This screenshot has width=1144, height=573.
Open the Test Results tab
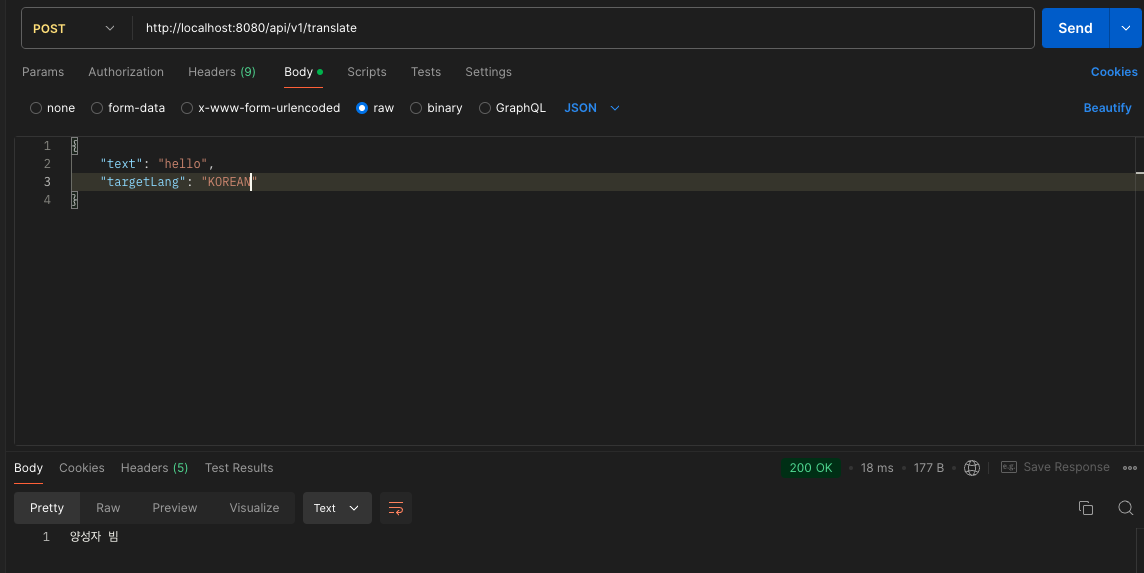tap(239, 468)
